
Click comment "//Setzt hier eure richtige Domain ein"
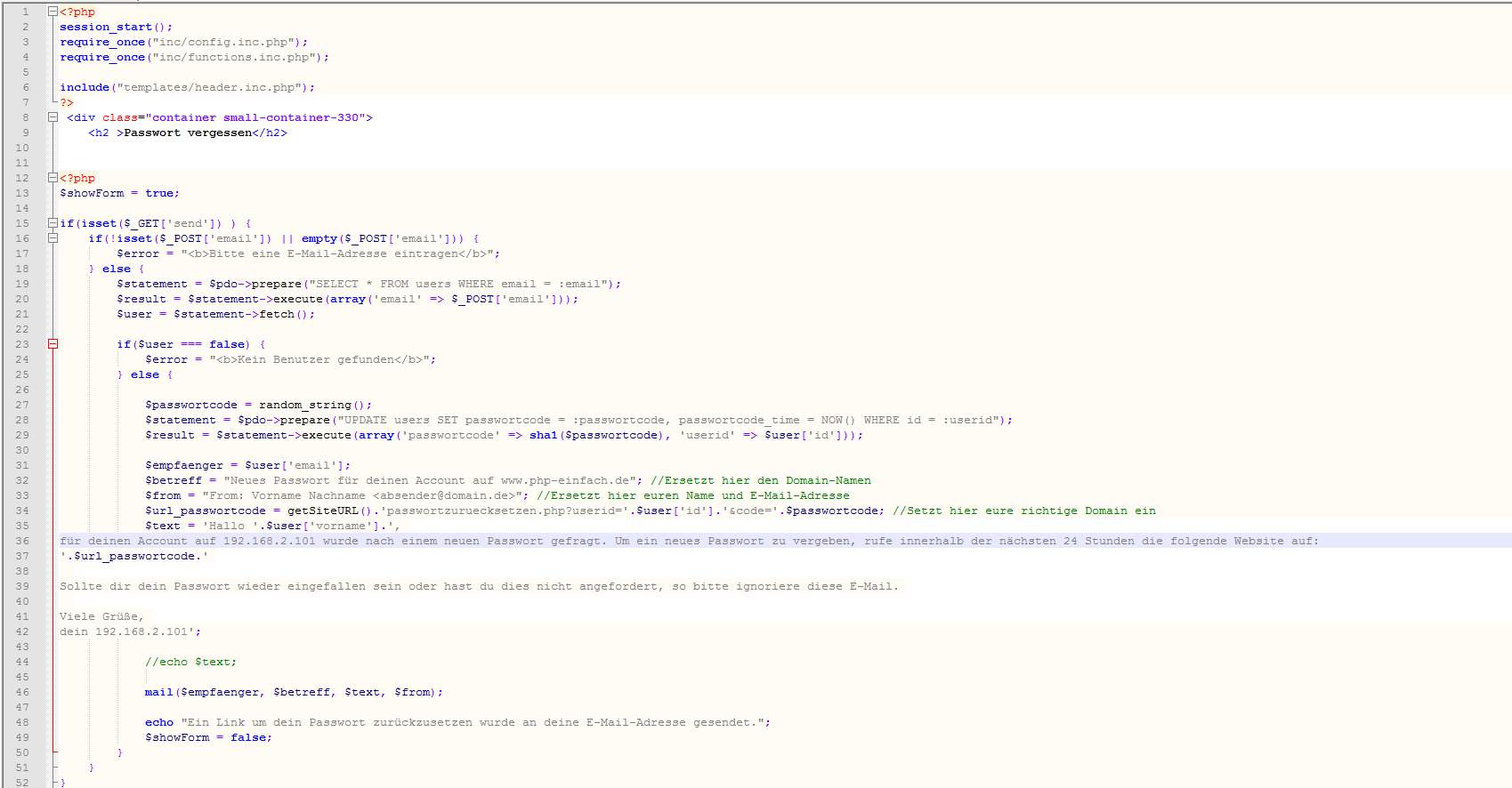click(1024, 511)
